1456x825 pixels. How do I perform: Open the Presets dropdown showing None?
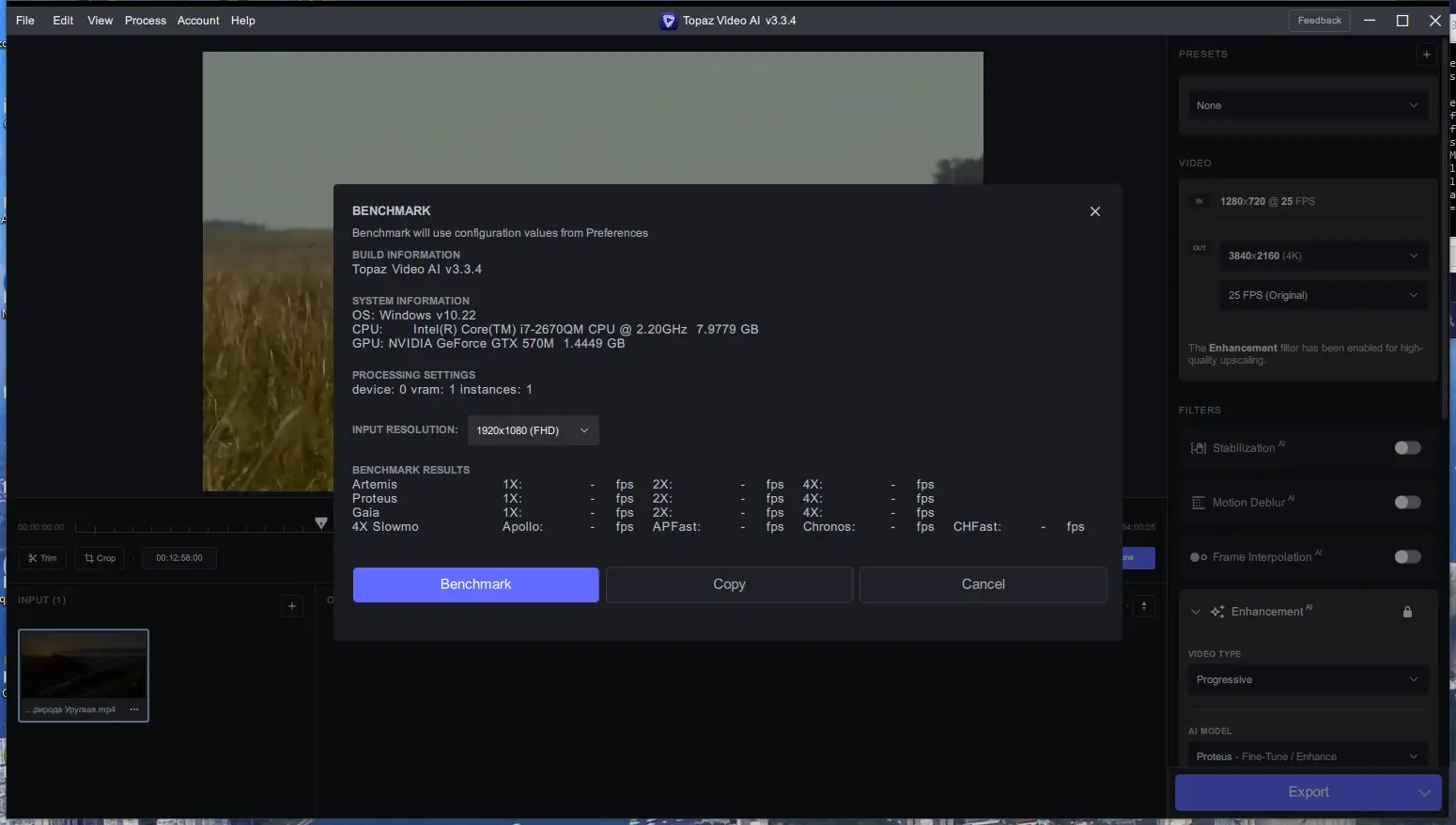tap(1307, 105)
